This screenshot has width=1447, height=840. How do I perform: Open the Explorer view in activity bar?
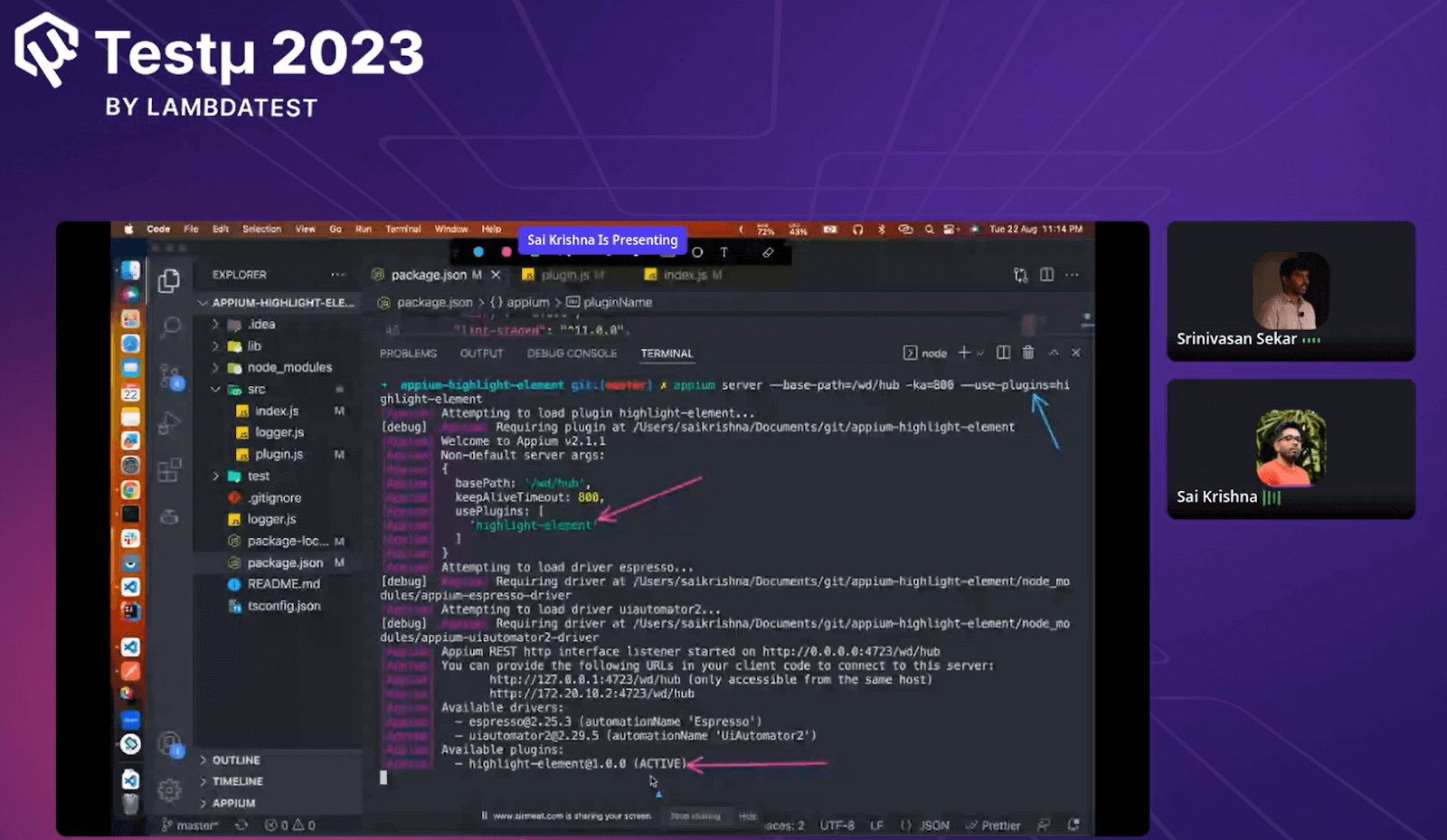(168, 281)
